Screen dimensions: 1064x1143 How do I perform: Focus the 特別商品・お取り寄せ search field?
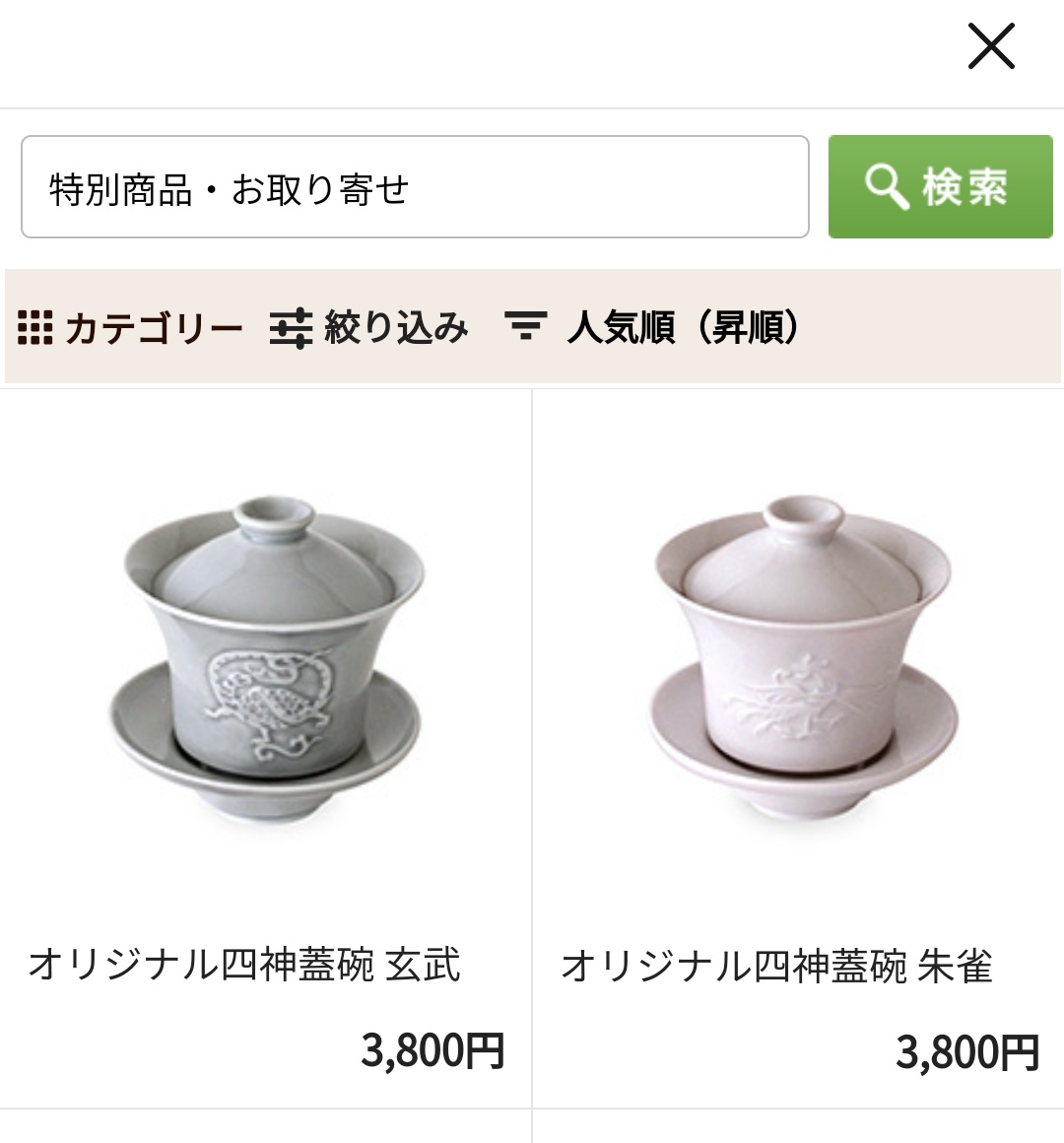point(415,186)
